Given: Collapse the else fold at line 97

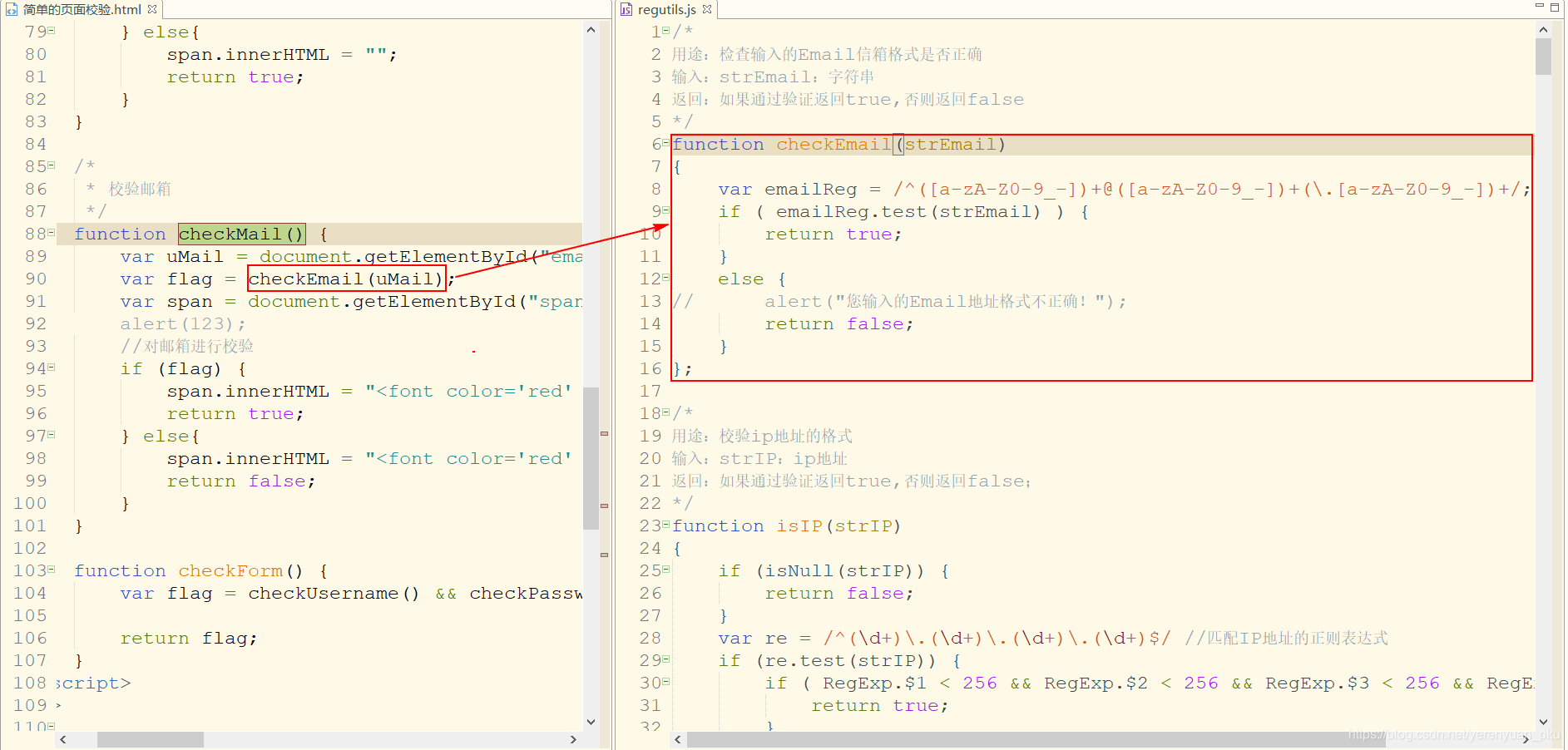Looking at the screenshot, I should [52, 435].
